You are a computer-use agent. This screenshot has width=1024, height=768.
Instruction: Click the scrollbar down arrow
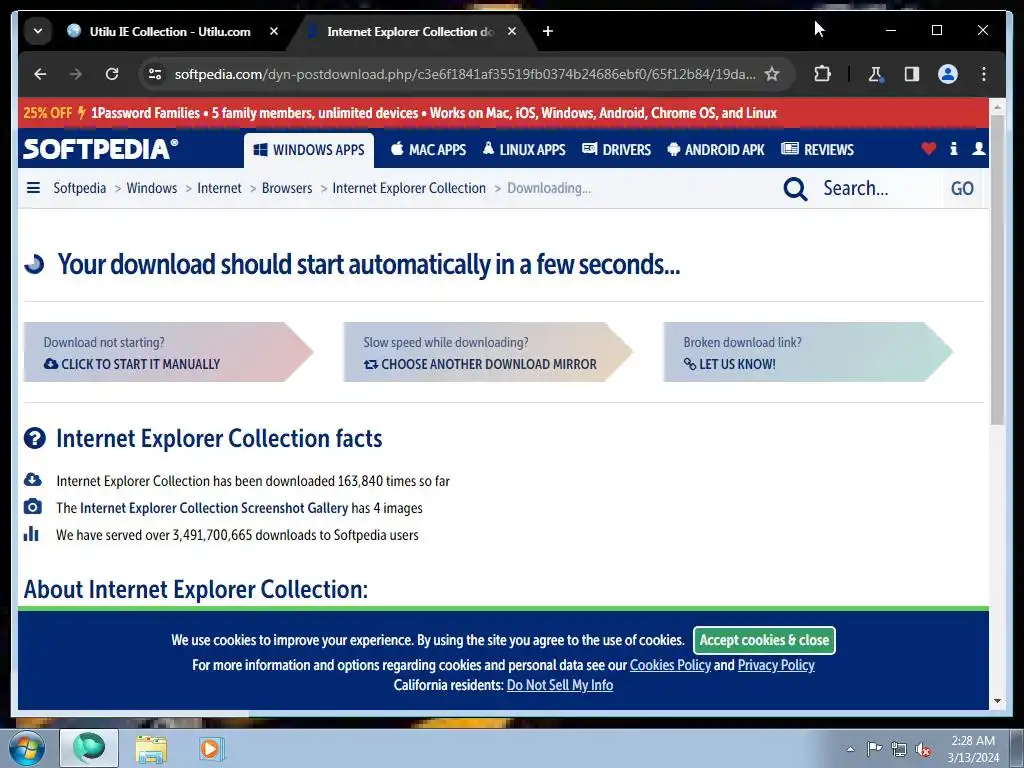click(997, 701)
